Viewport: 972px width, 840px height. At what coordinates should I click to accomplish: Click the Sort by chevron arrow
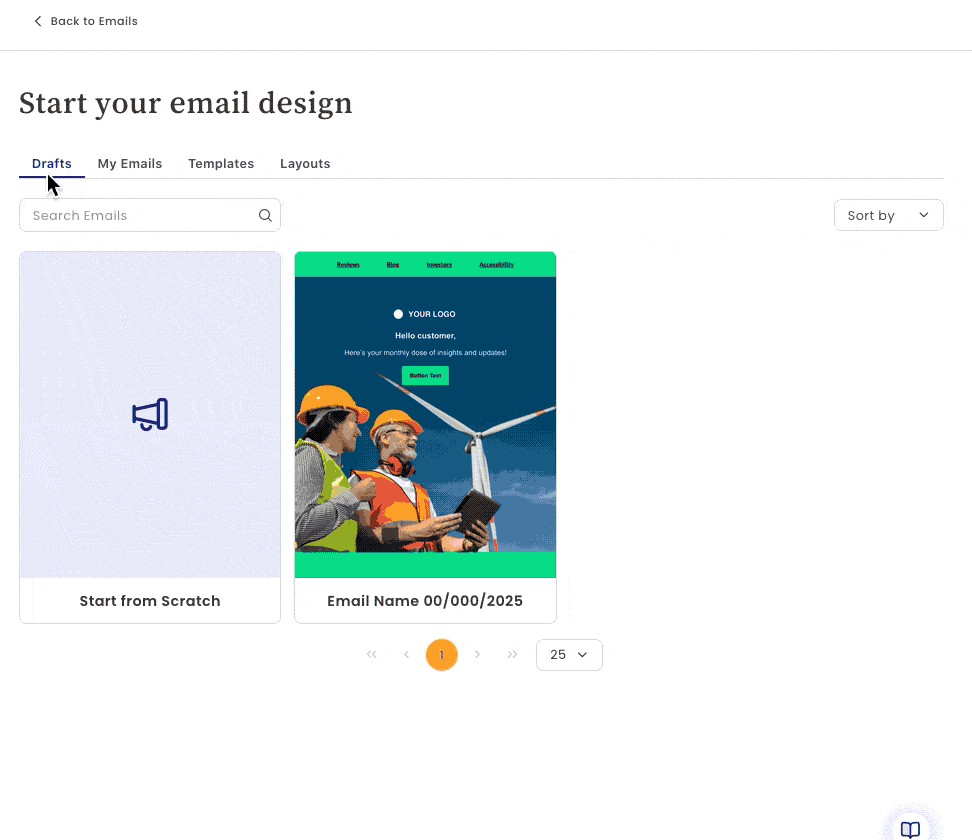tap(924, 215)
